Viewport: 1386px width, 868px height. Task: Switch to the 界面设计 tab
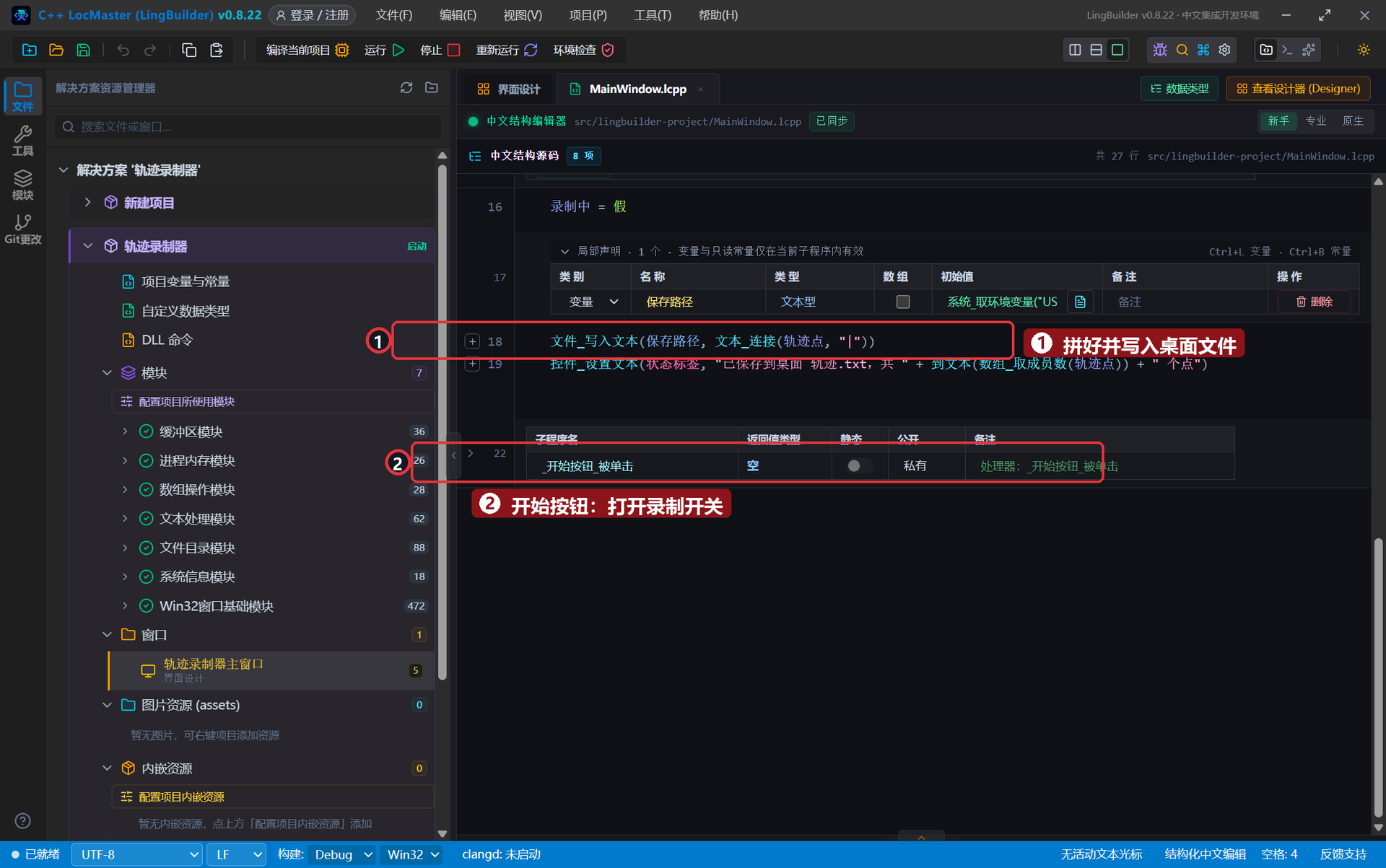click(509, 89)
